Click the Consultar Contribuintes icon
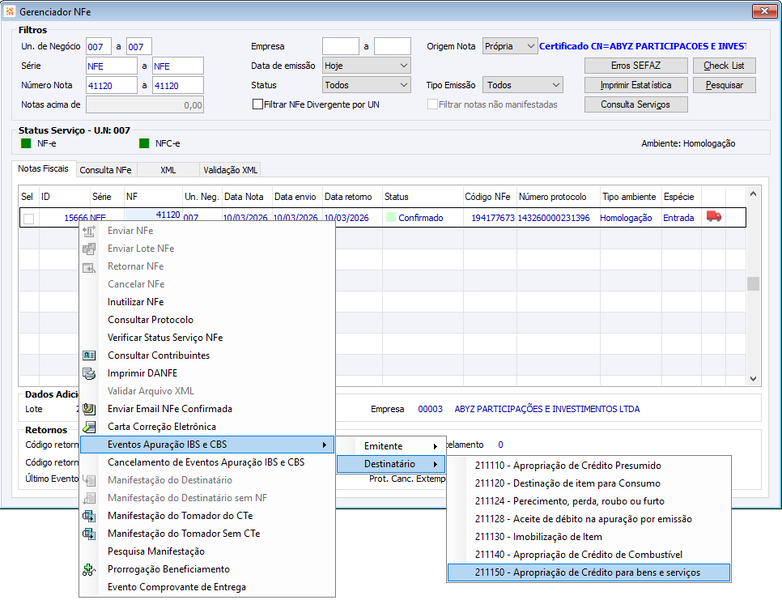782x600 pixels. 89,355
